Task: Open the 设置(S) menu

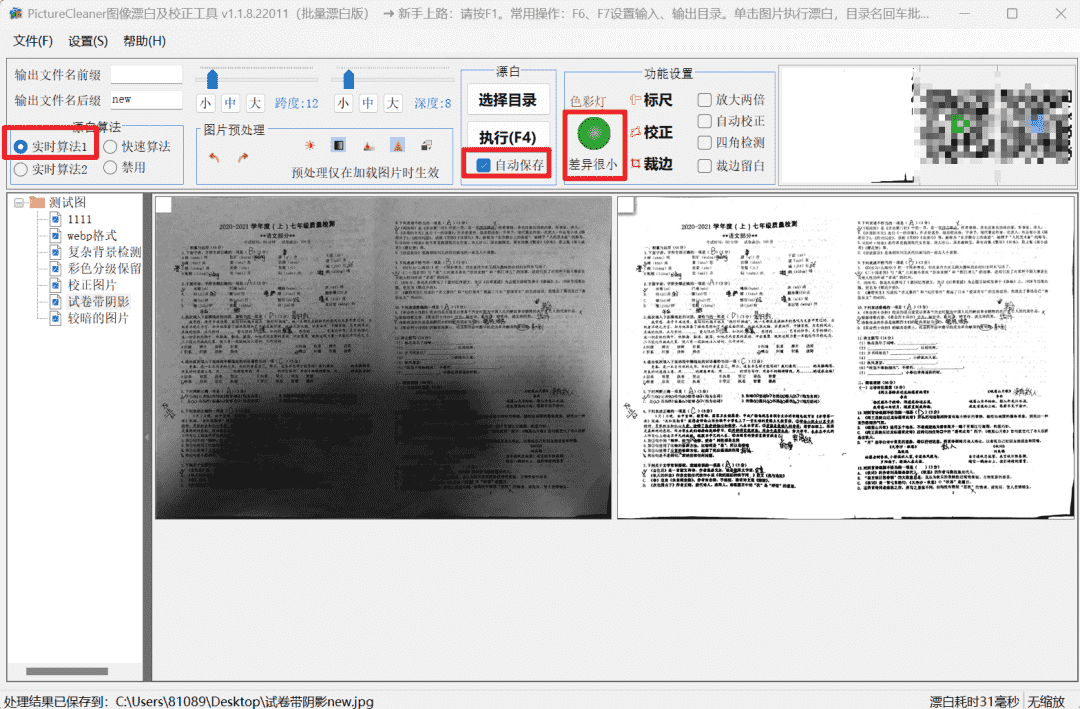Action: pyautogui.click(x=88, y=41)
